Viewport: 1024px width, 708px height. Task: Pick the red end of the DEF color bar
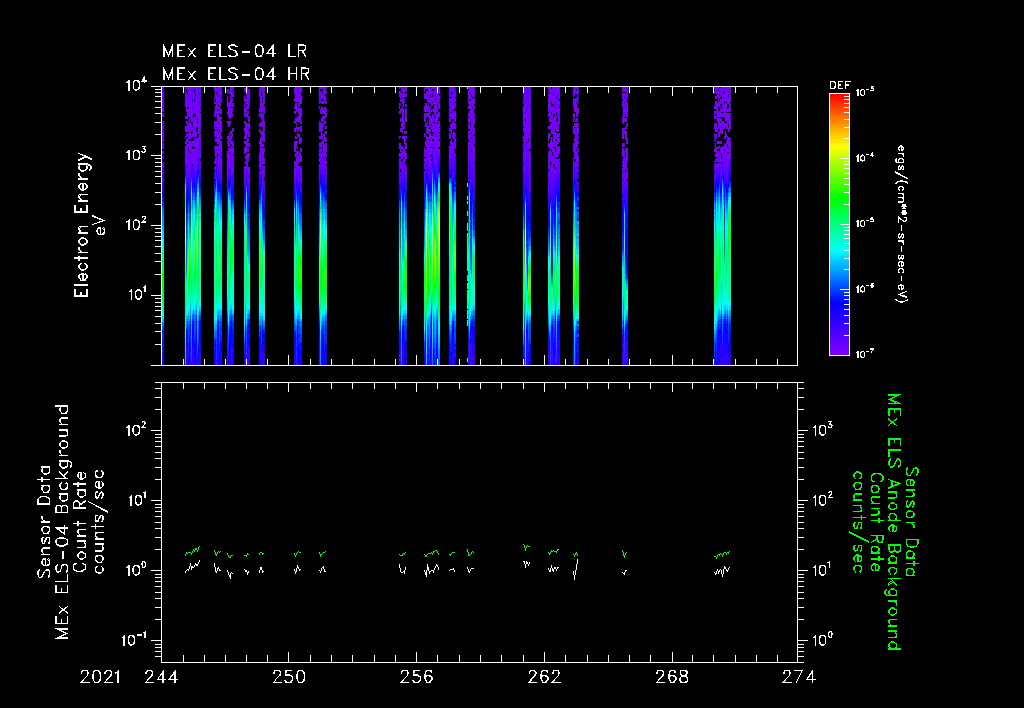839,98
